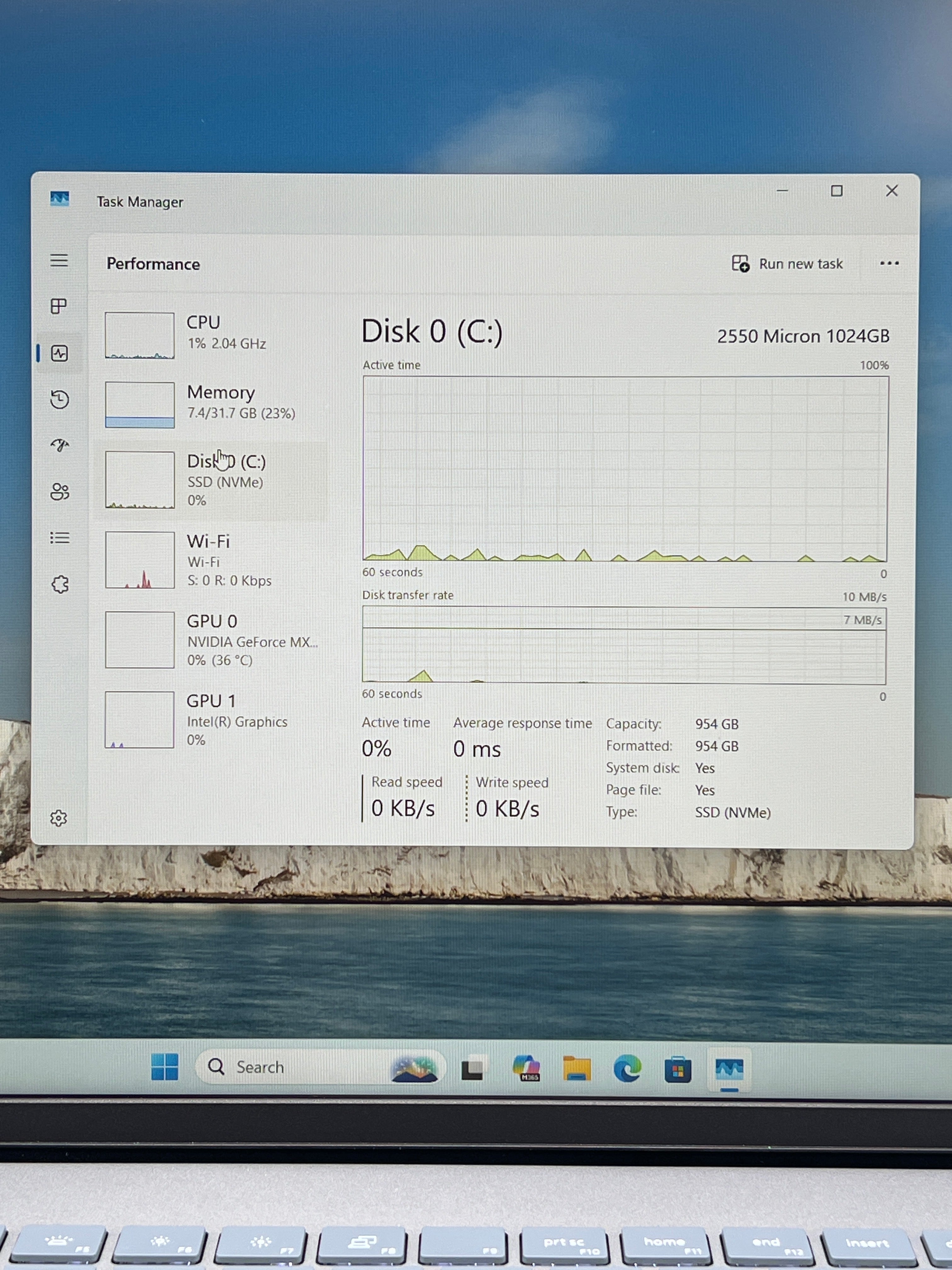The height and width of the screenshot is (1270, 952).
Task: Click the CPU usage mini graph
Action: tap(139, 335)
